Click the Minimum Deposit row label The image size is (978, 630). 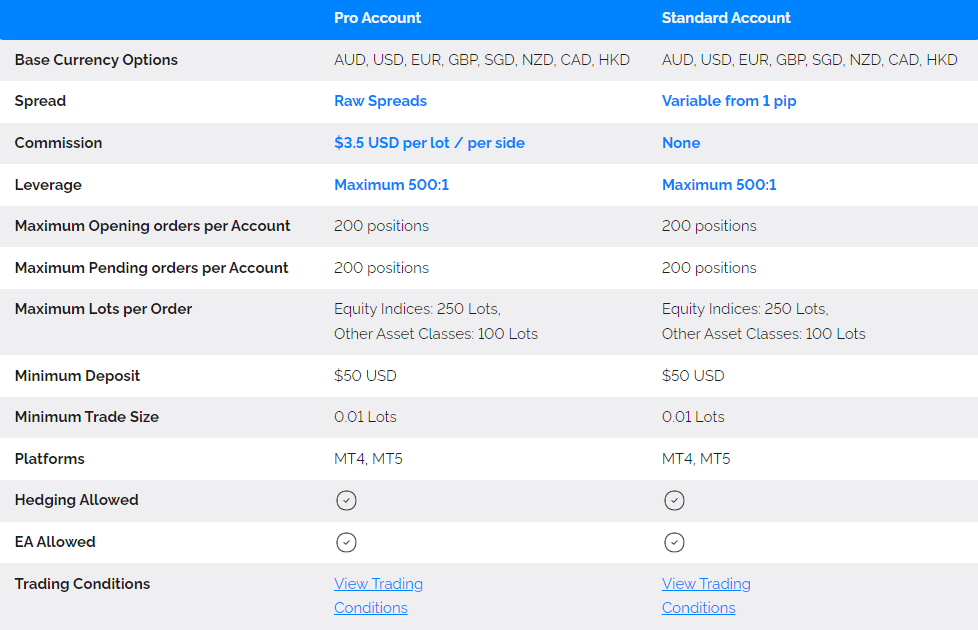pos(77,376)
